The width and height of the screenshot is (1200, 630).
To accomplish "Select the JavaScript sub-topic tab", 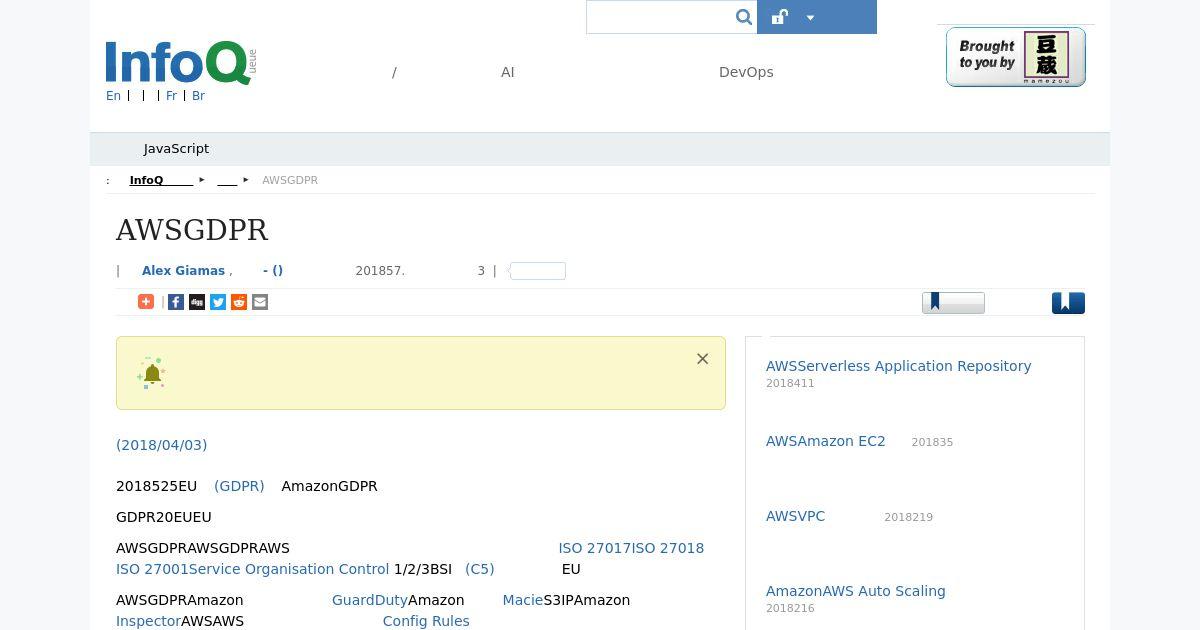I will point(176,149).
